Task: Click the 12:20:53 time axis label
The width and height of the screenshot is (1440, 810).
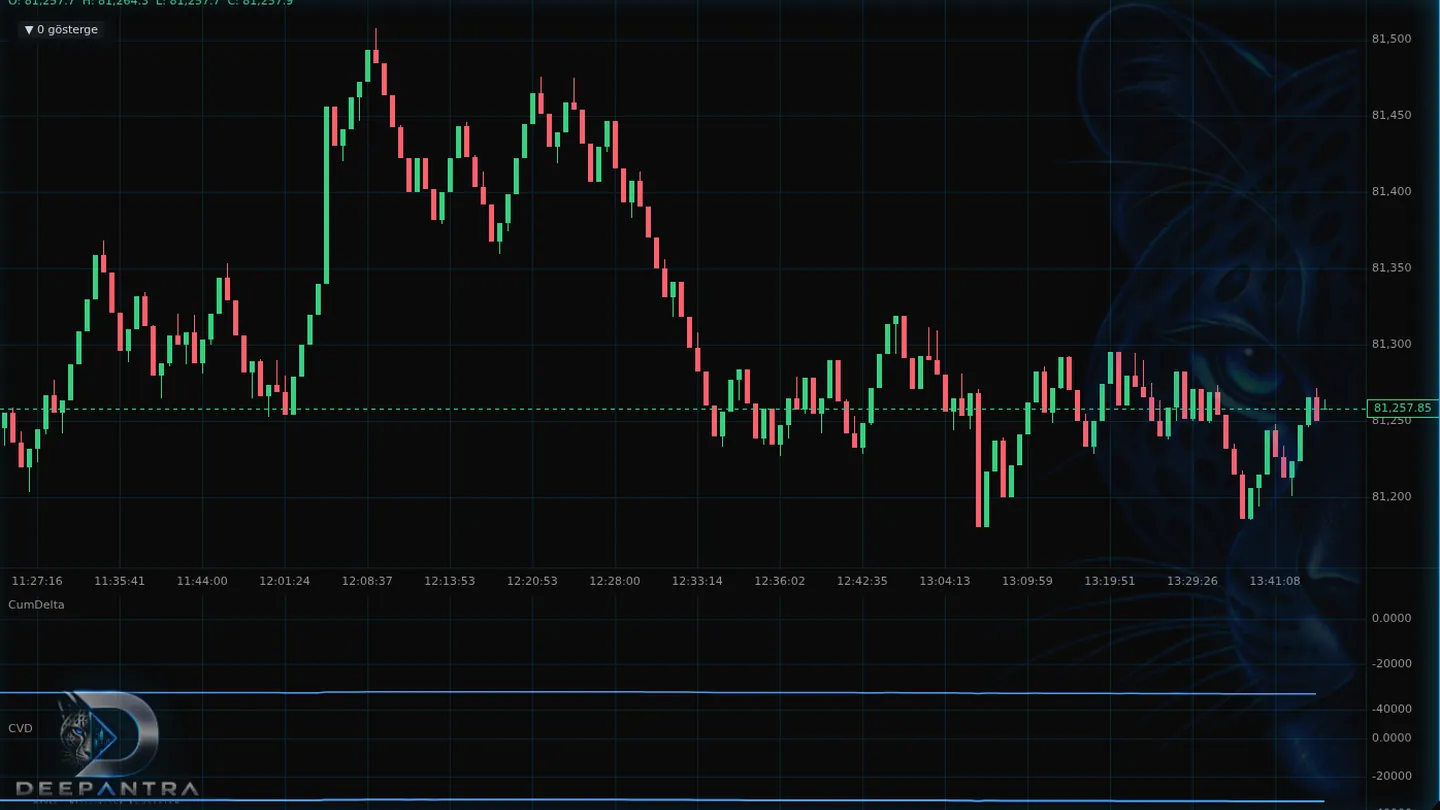Action: pyautogui.click(x=532, y=581)
